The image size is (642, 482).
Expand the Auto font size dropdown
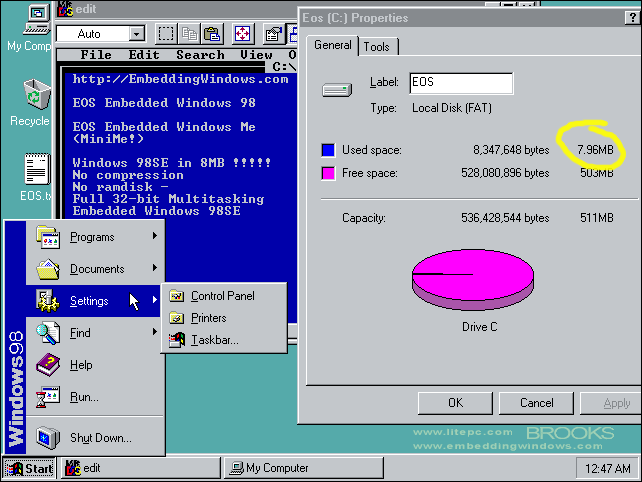pyautogui.click(x=137, y=34)
